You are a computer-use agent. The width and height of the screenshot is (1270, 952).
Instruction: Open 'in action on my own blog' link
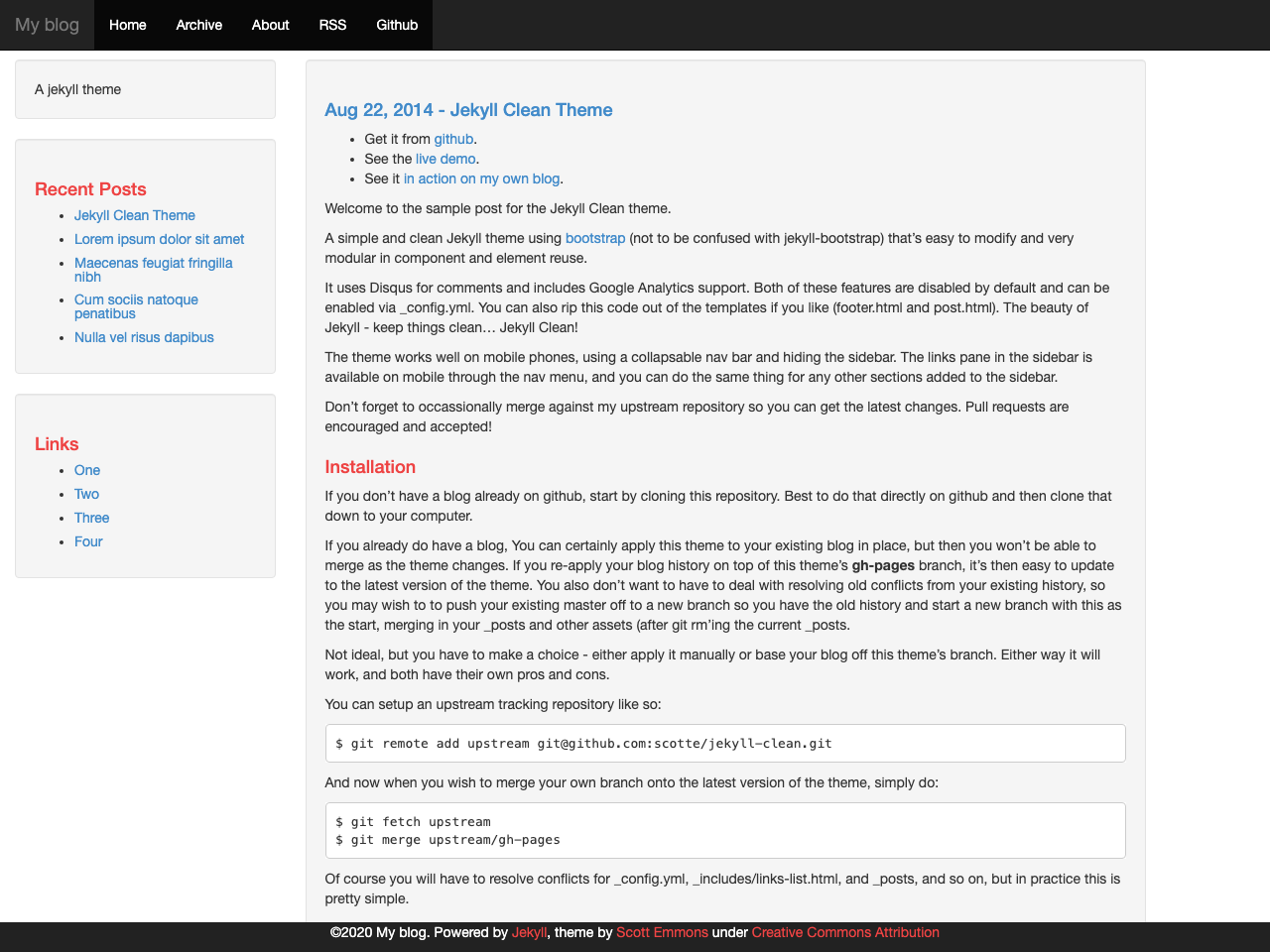coord(481,178)
